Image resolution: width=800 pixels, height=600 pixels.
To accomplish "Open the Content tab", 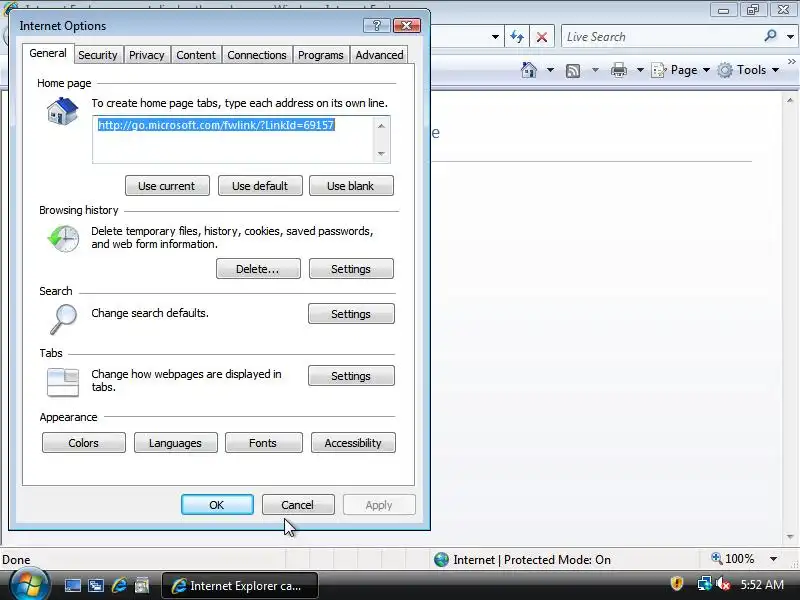I will pyautogui.click(x=196, y=55).
